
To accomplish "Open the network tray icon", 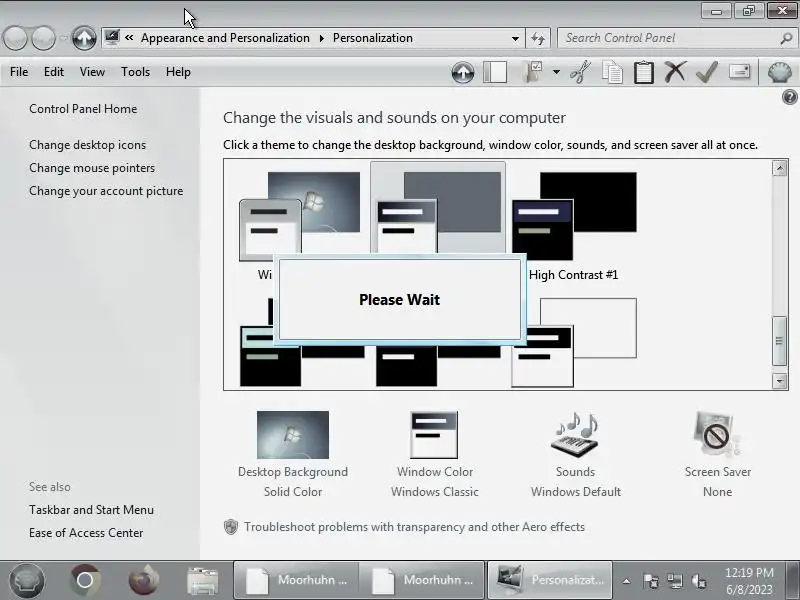I will (674, 581).
